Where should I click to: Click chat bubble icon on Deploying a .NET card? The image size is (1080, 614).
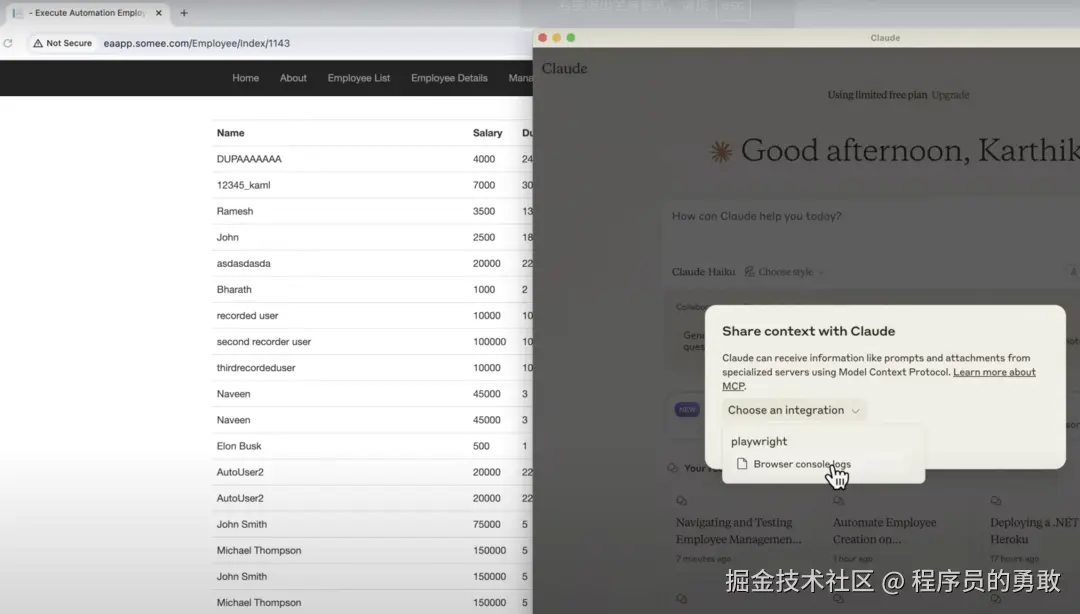click(x=996, y=501)
